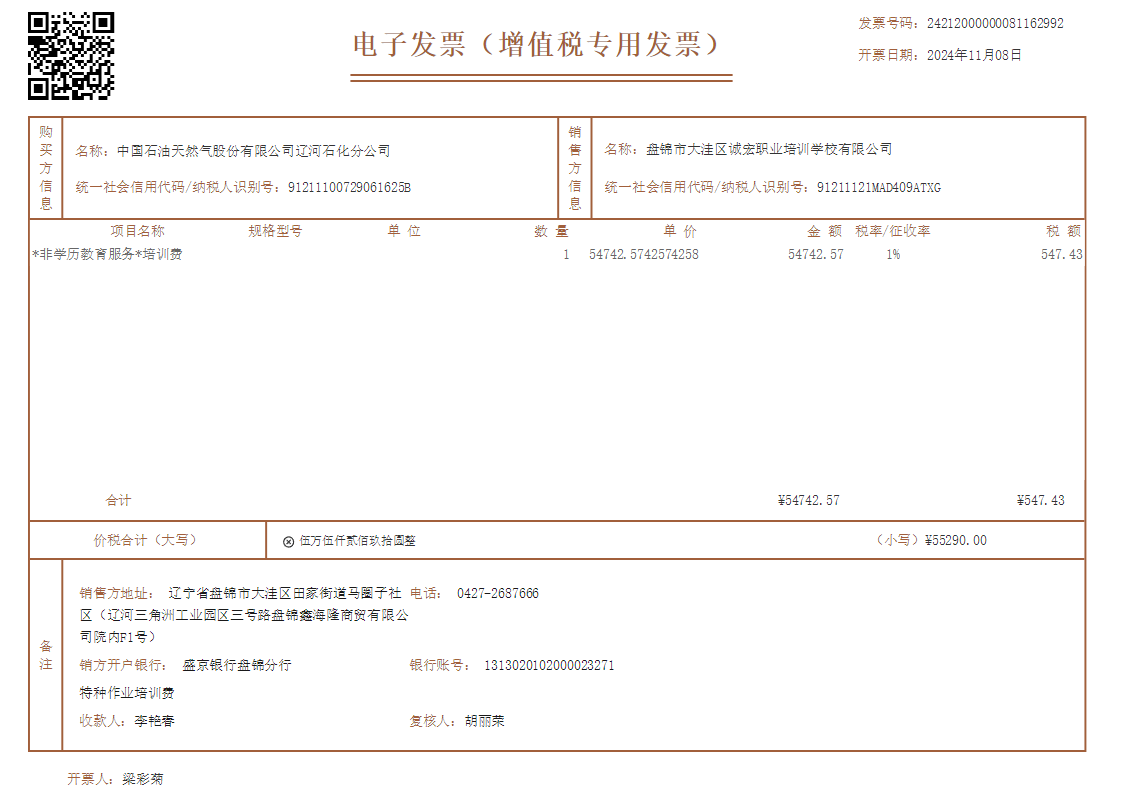
Task: Select bank account 131302010200023271
Action: click(549, 665)
